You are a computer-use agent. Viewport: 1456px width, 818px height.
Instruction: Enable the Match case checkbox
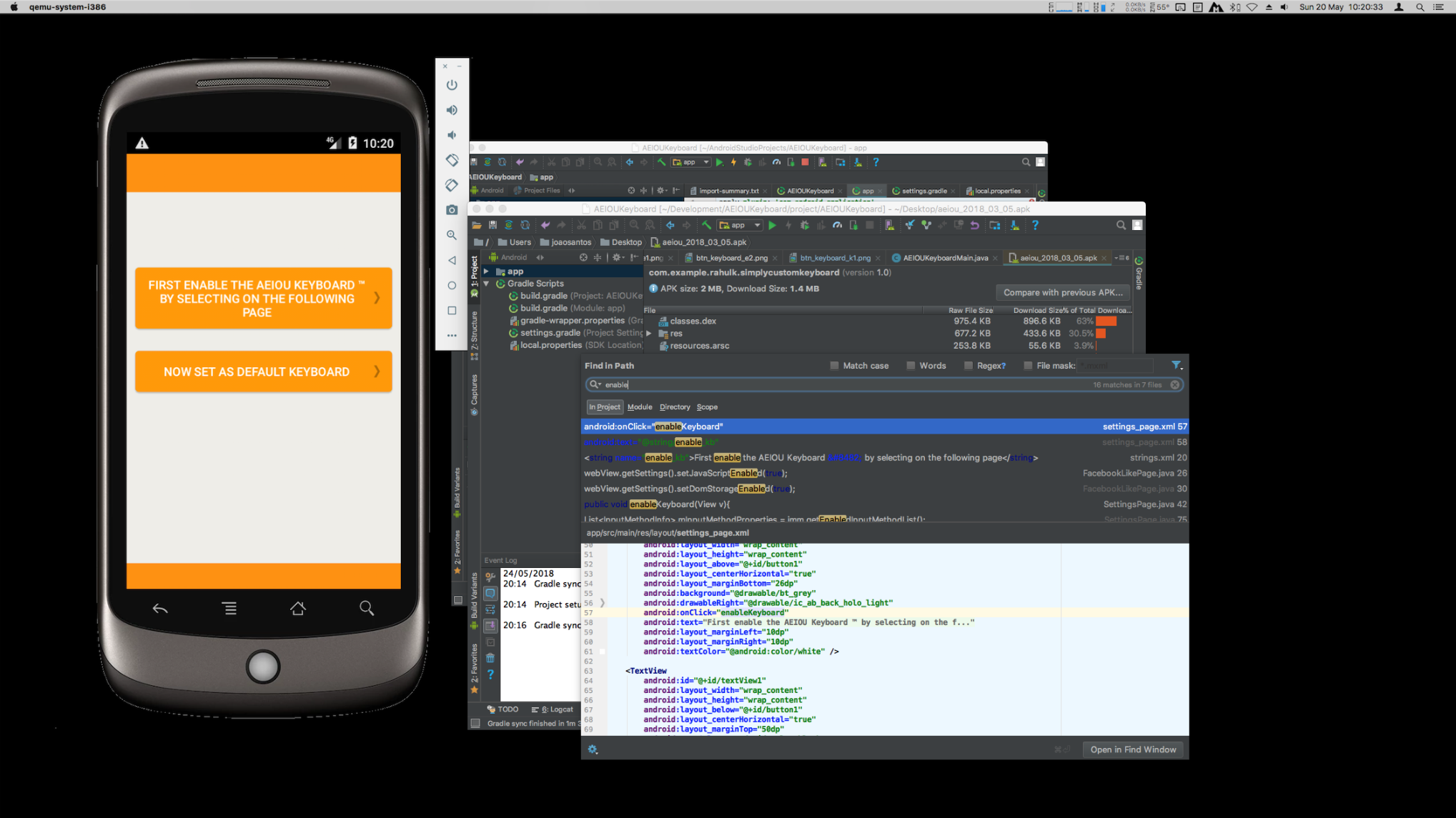834,365
